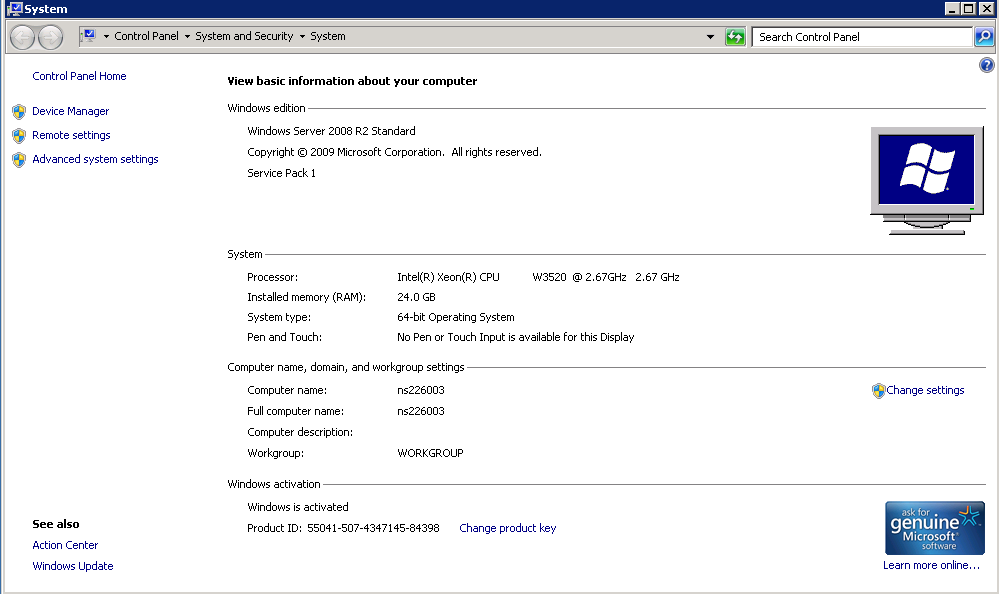
Task: Click the shield icon beside Change settings
Action: (879, 391)
